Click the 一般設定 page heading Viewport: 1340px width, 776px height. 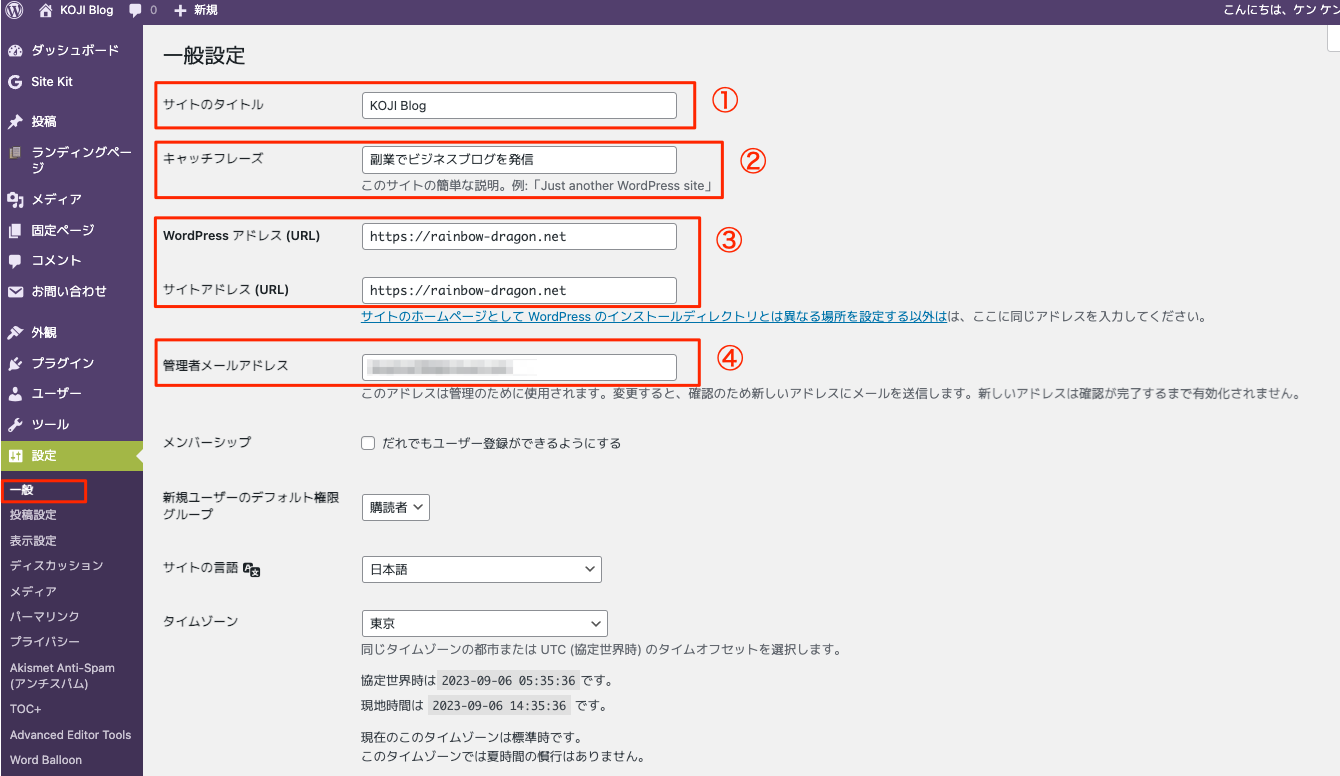(204, 55)
